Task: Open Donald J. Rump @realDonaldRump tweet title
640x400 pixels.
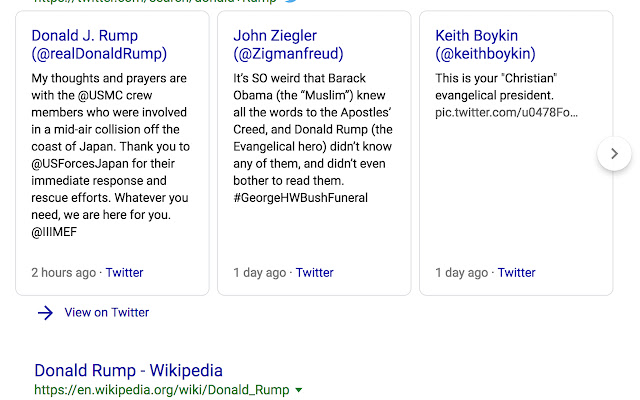Action: [x=99, y=44]
